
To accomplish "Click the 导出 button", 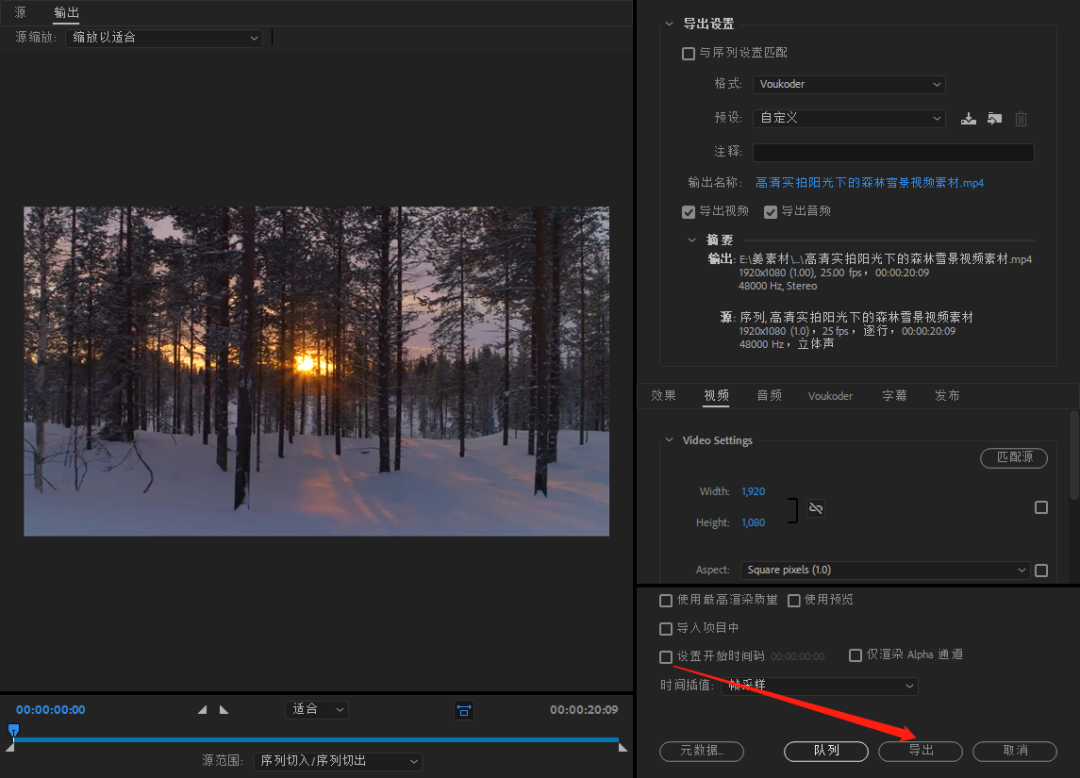I will pos(920,751).
